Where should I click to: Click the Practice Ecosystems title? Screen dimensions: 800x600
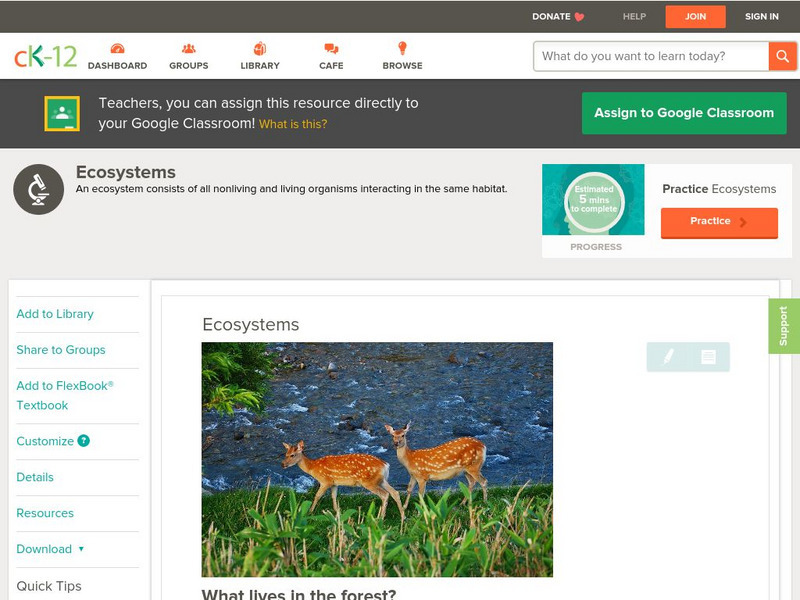click(x=719, y=189)
